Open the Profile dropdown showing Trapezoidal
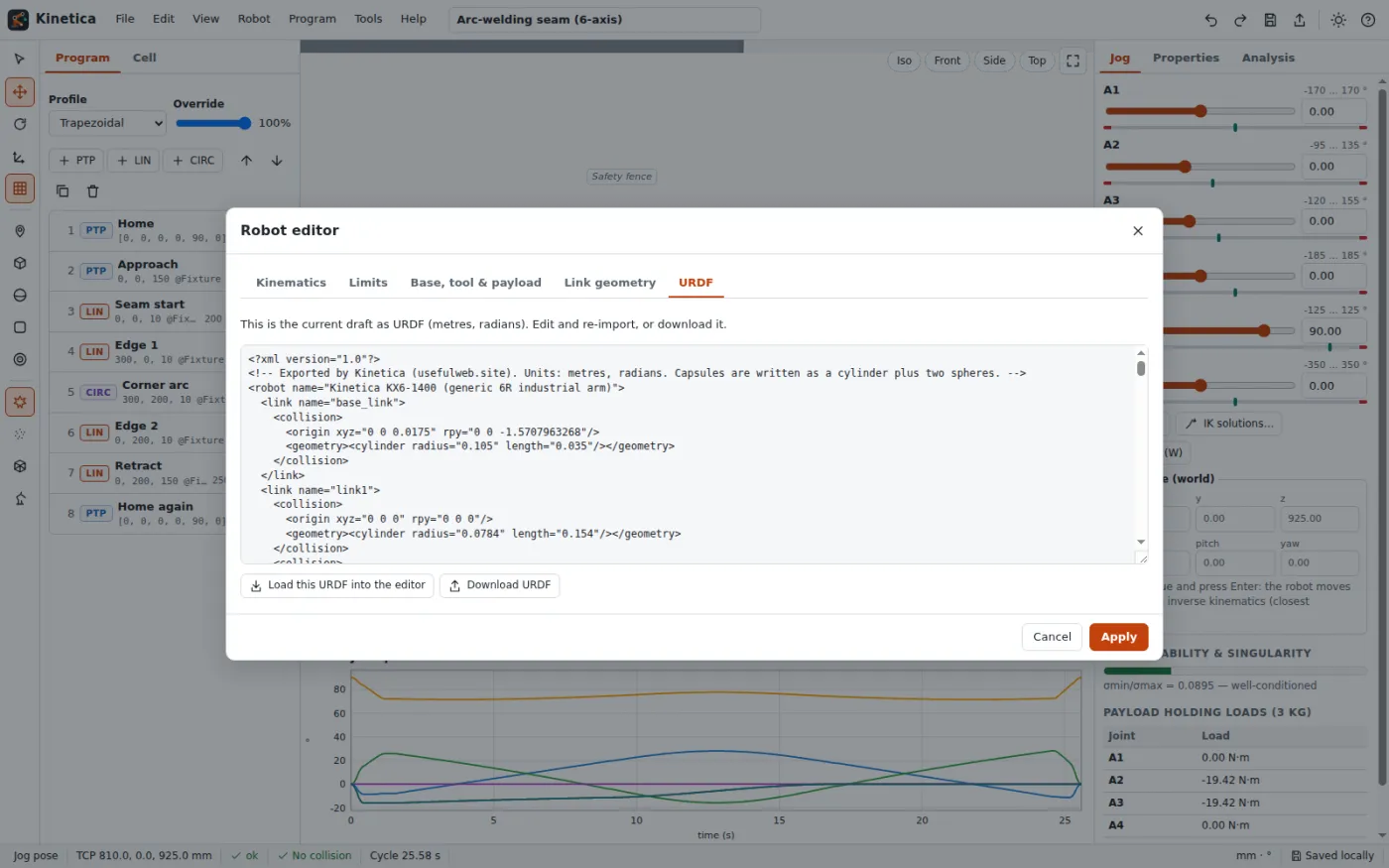Viewport: 1389px width, 868px height. point(107,123)
